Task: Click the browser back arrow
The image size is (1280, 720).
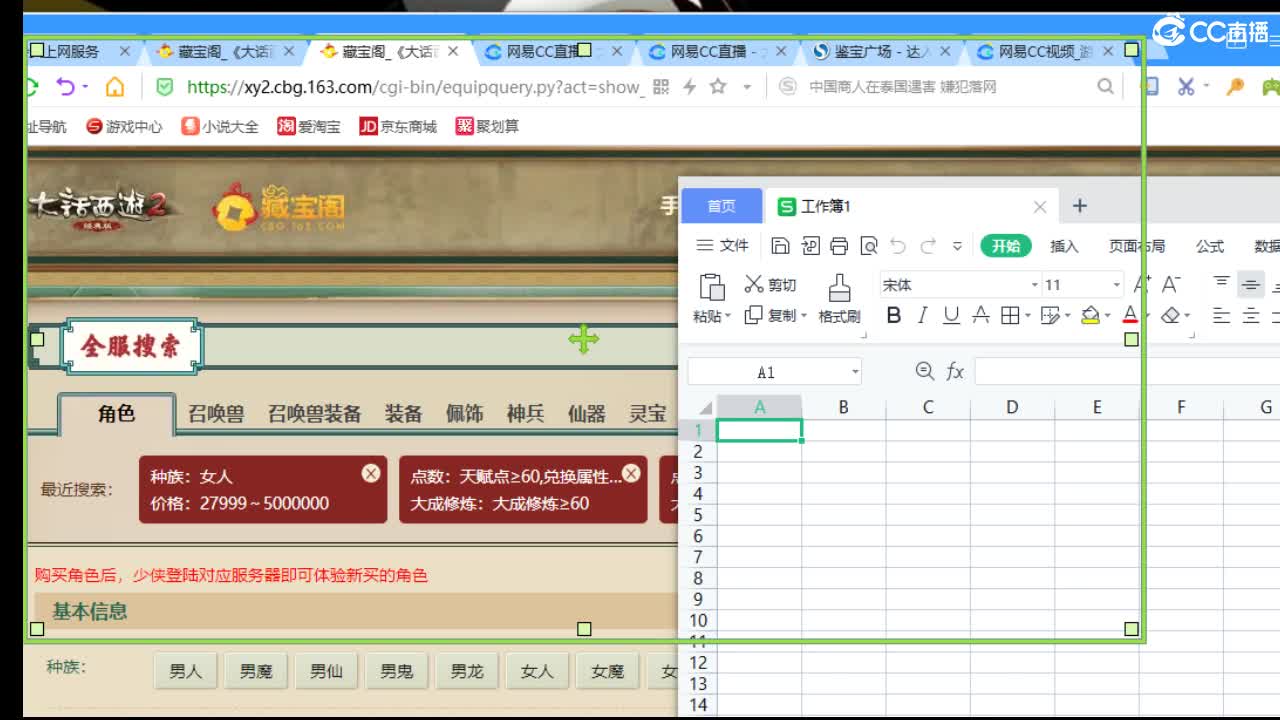Action: pos(66,87)
